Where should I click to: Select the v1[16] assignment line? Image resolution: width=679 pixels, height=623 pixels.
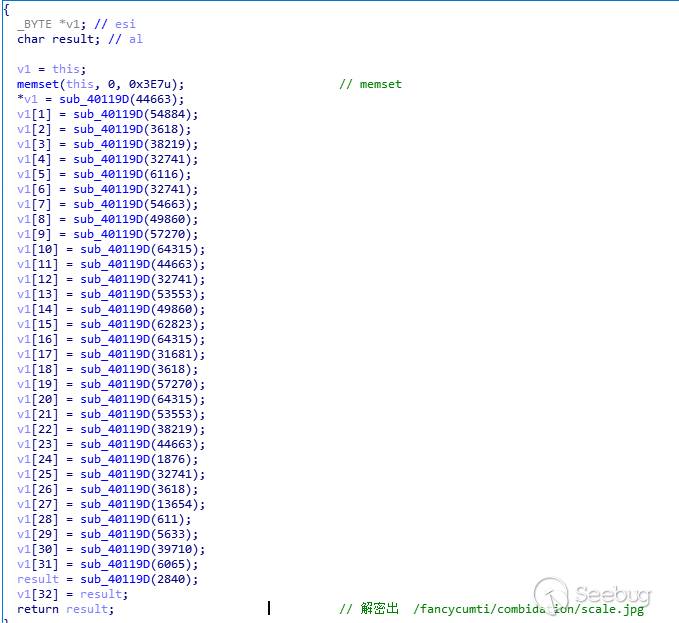111,339
